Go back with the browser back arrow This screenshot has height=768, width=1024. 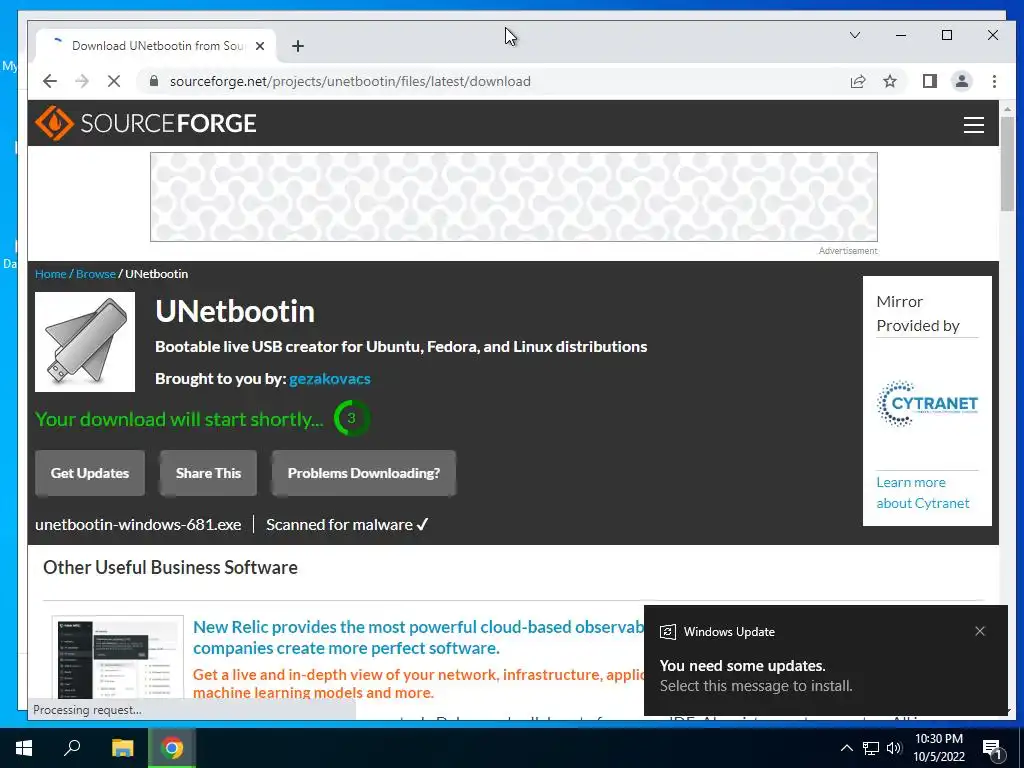tap(50, 82)
